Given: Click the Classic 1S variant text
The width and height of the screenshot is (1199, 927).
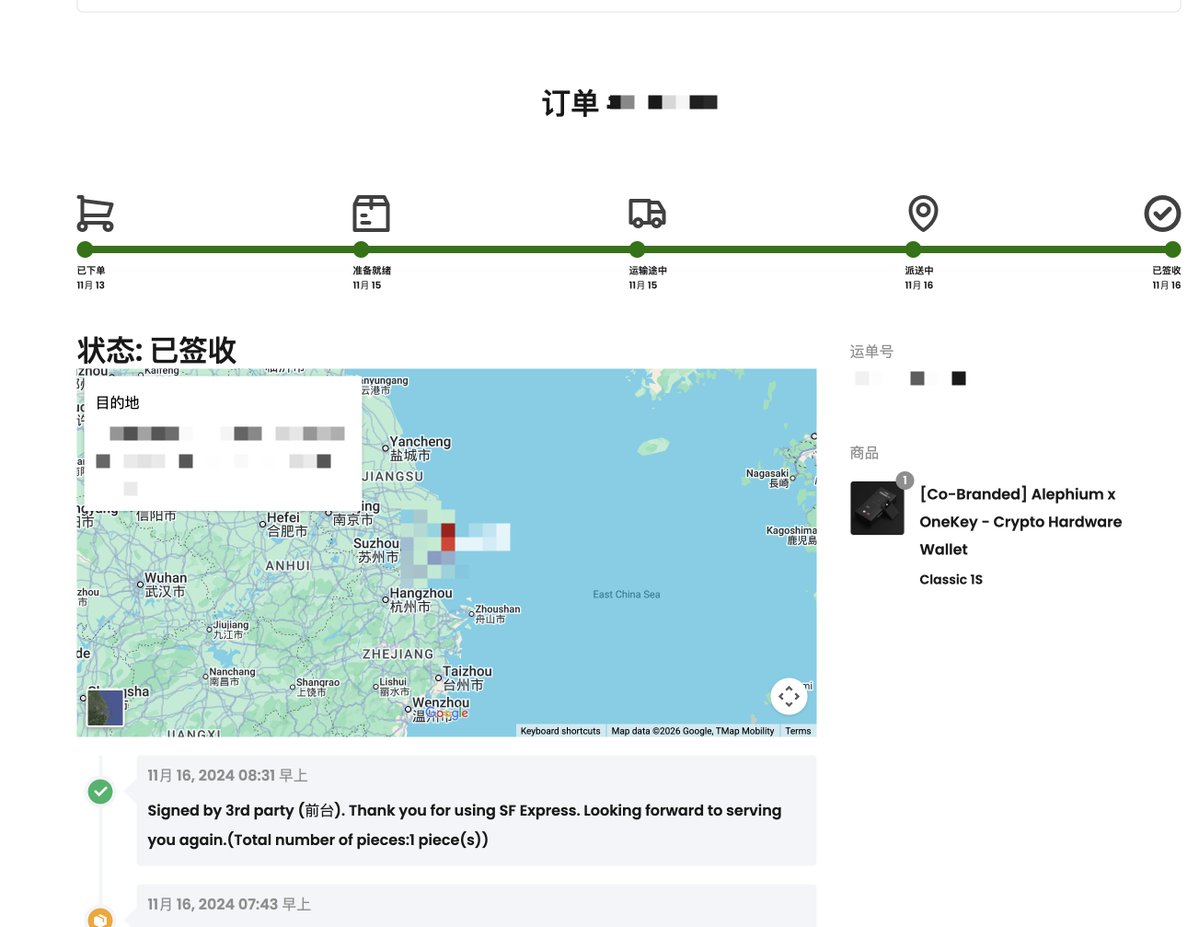Looking at the screenshot, I should [950, 580].
